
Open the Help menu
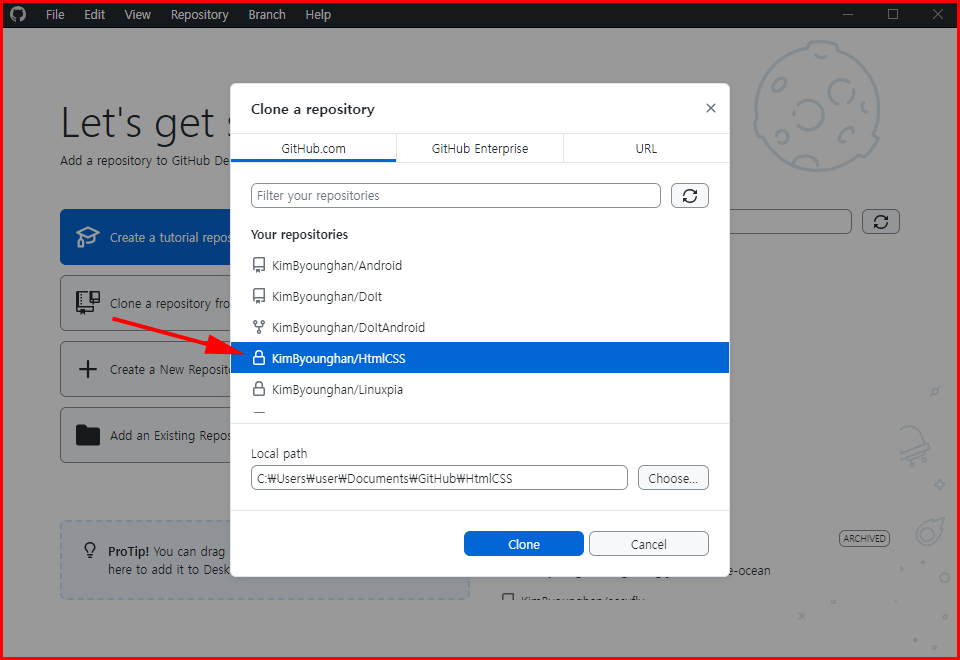coord(318,15)
